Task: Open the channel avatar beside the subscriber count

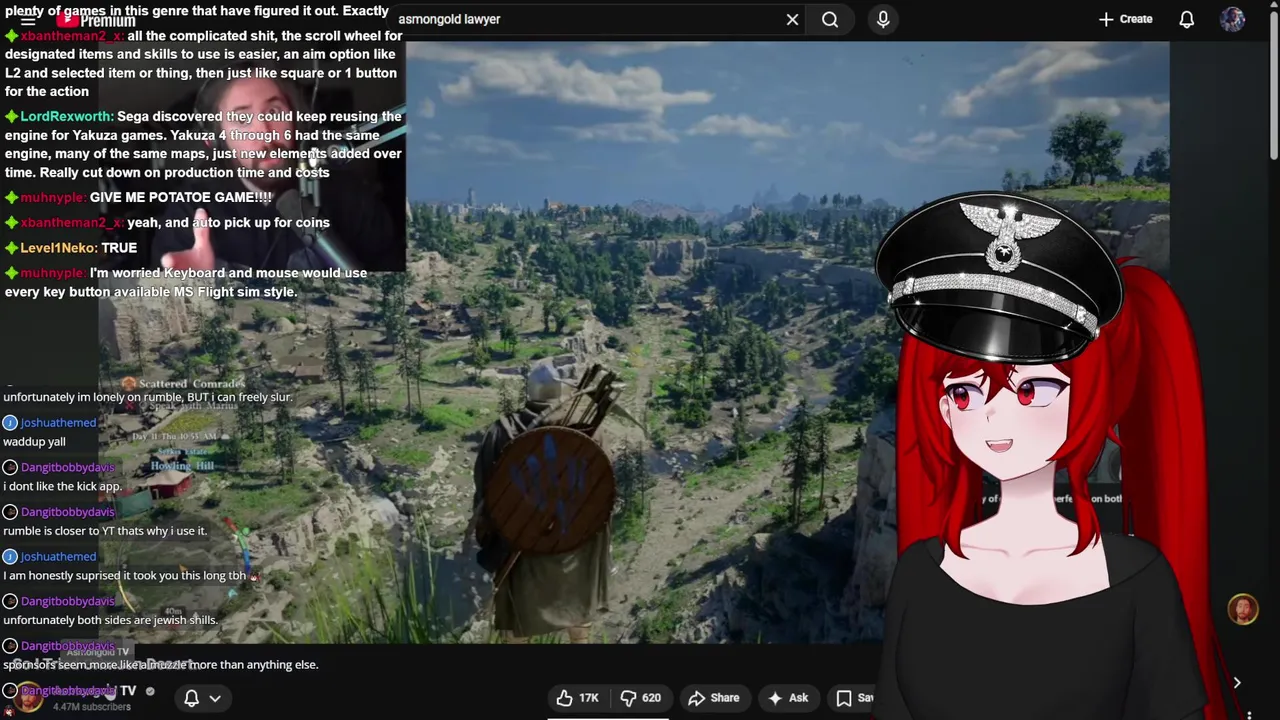Action: click(x=28, y=698)
